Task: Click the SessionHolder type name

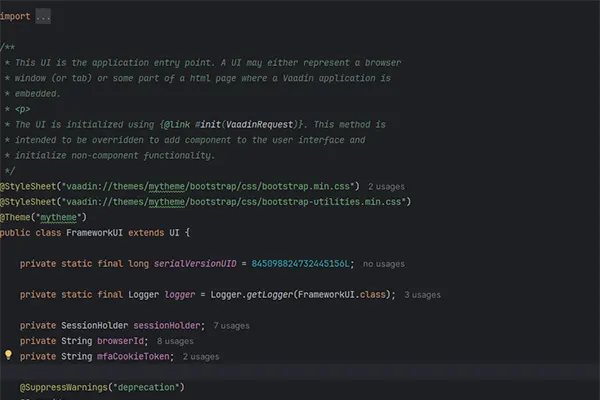Action: (x=95, y=326)
